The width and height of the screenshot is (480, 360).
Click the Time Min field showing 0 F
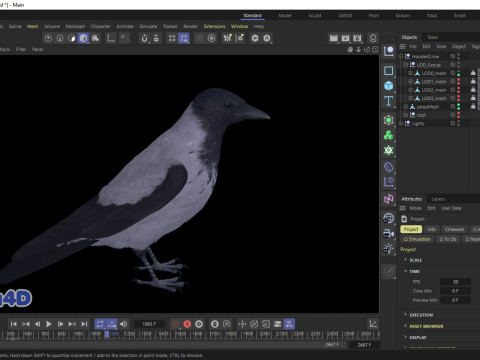pos(455,291)
